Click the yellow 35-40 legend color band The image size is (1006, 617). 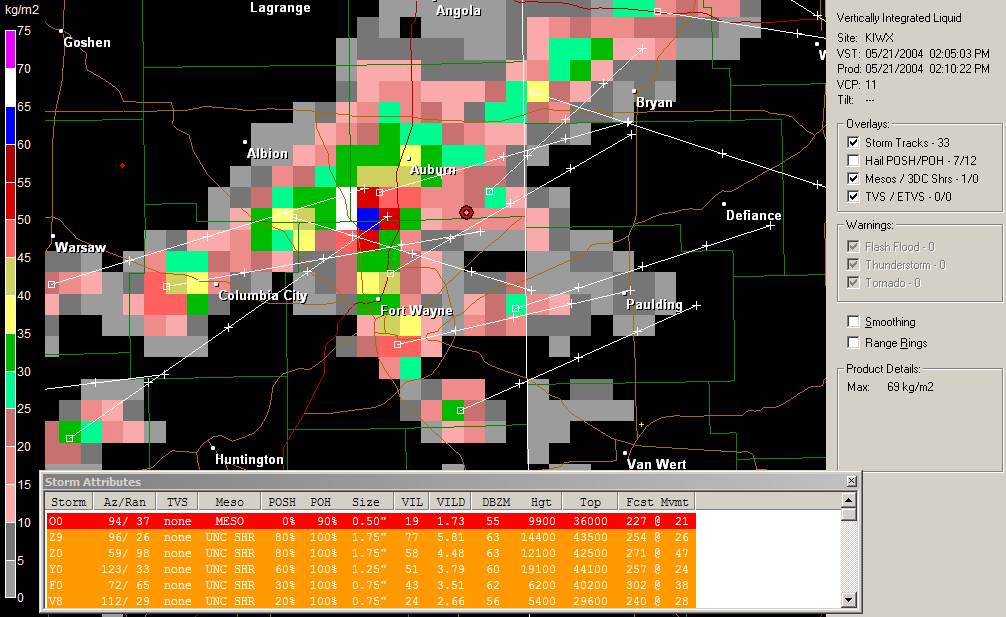10,314
